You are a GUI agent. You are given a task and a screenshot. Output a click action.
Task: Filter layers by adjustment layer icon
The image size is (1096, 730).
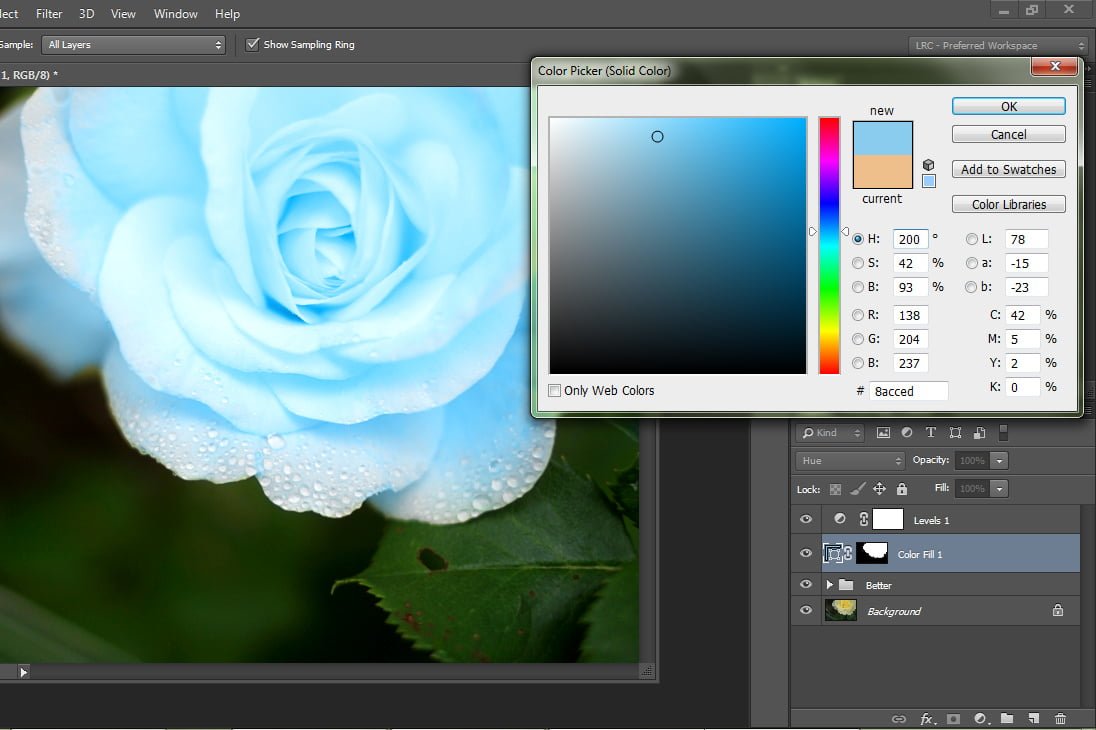coord(907,433)
